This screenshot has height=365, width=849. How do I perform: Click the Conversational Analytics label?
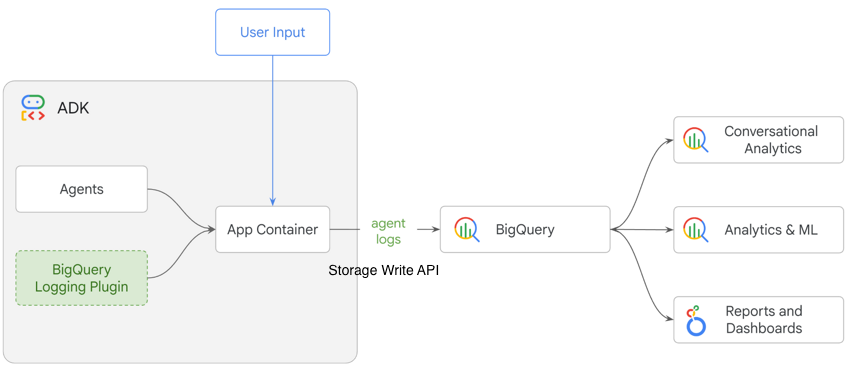[772, 140]
